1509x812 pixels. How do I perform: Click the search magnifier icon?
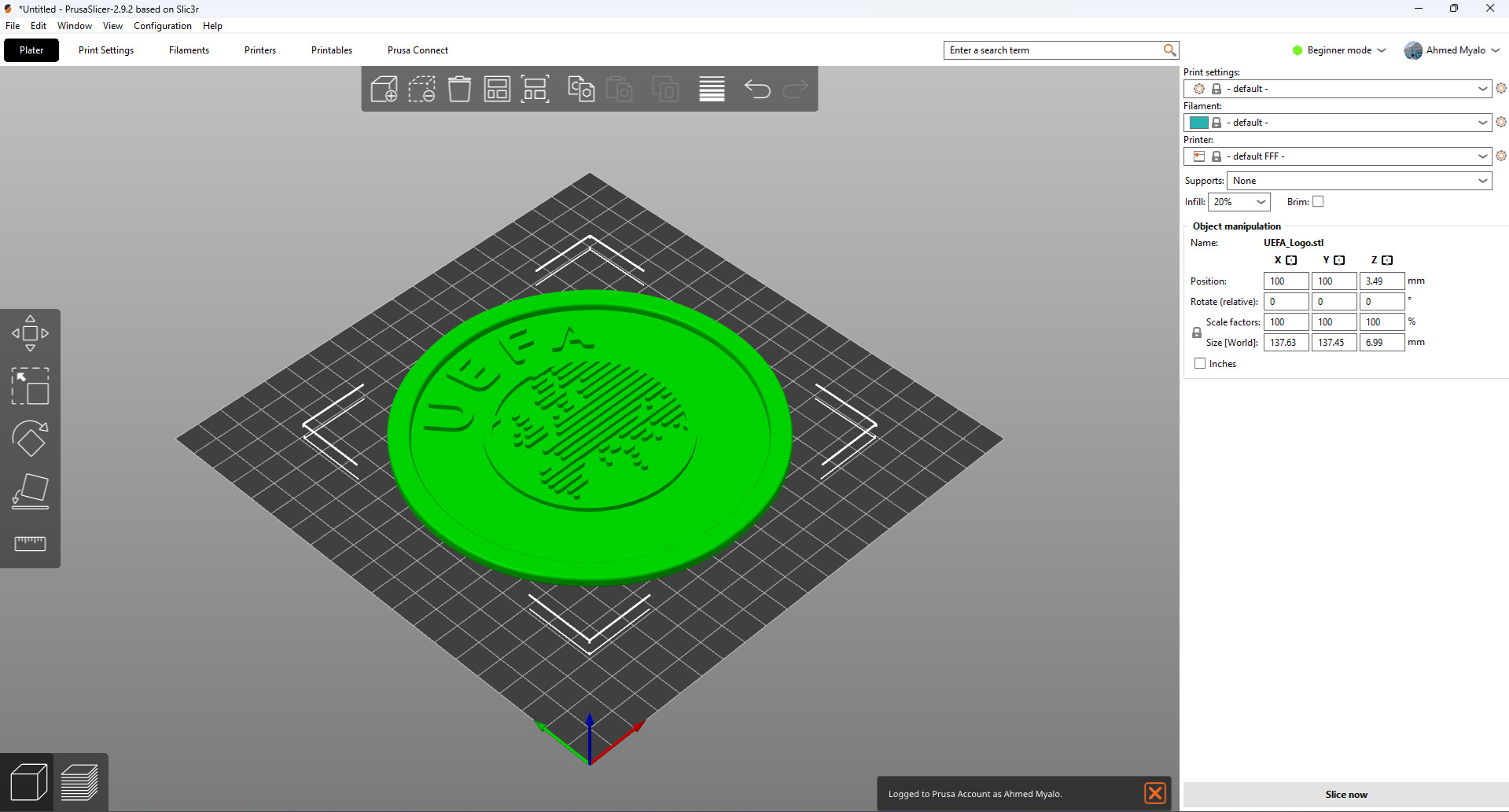[1169, 50]
